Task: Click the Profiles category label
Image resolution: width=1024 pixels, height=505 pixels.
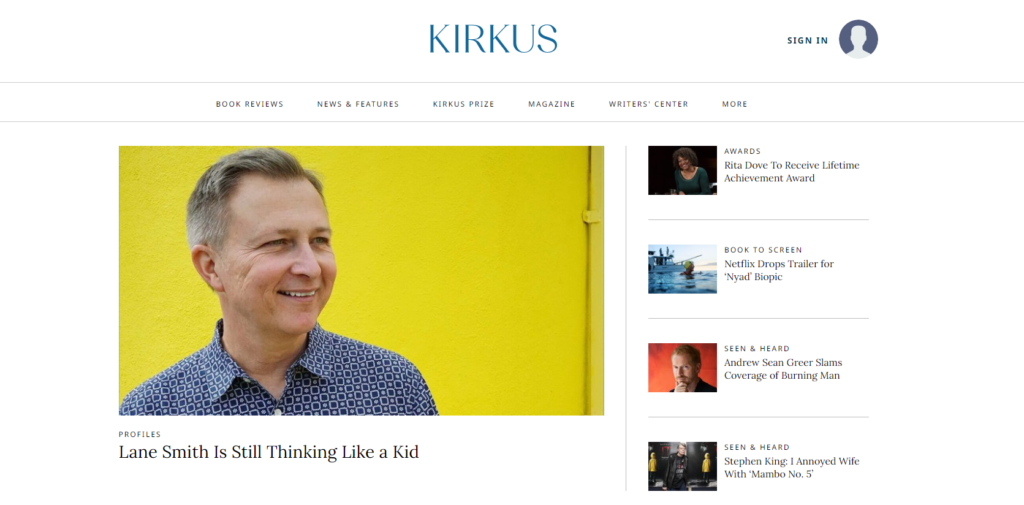Action: pos(140,434)
